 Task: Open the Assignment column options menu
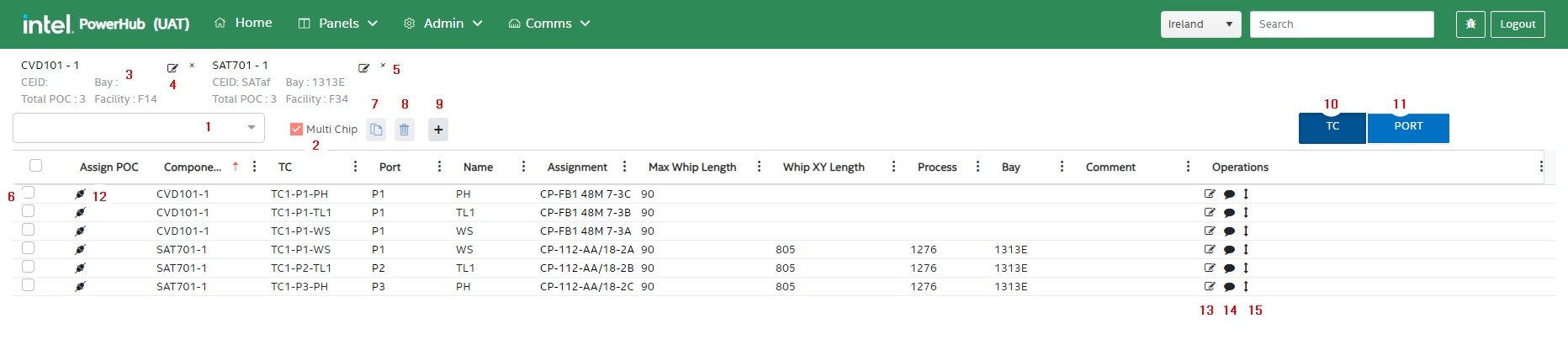click(624, 167)
